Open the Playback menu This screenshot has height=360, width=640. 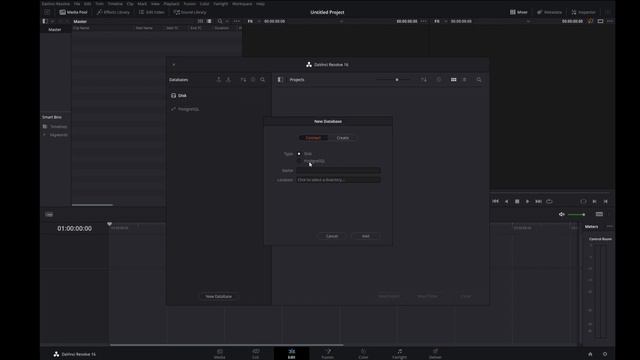171,4
